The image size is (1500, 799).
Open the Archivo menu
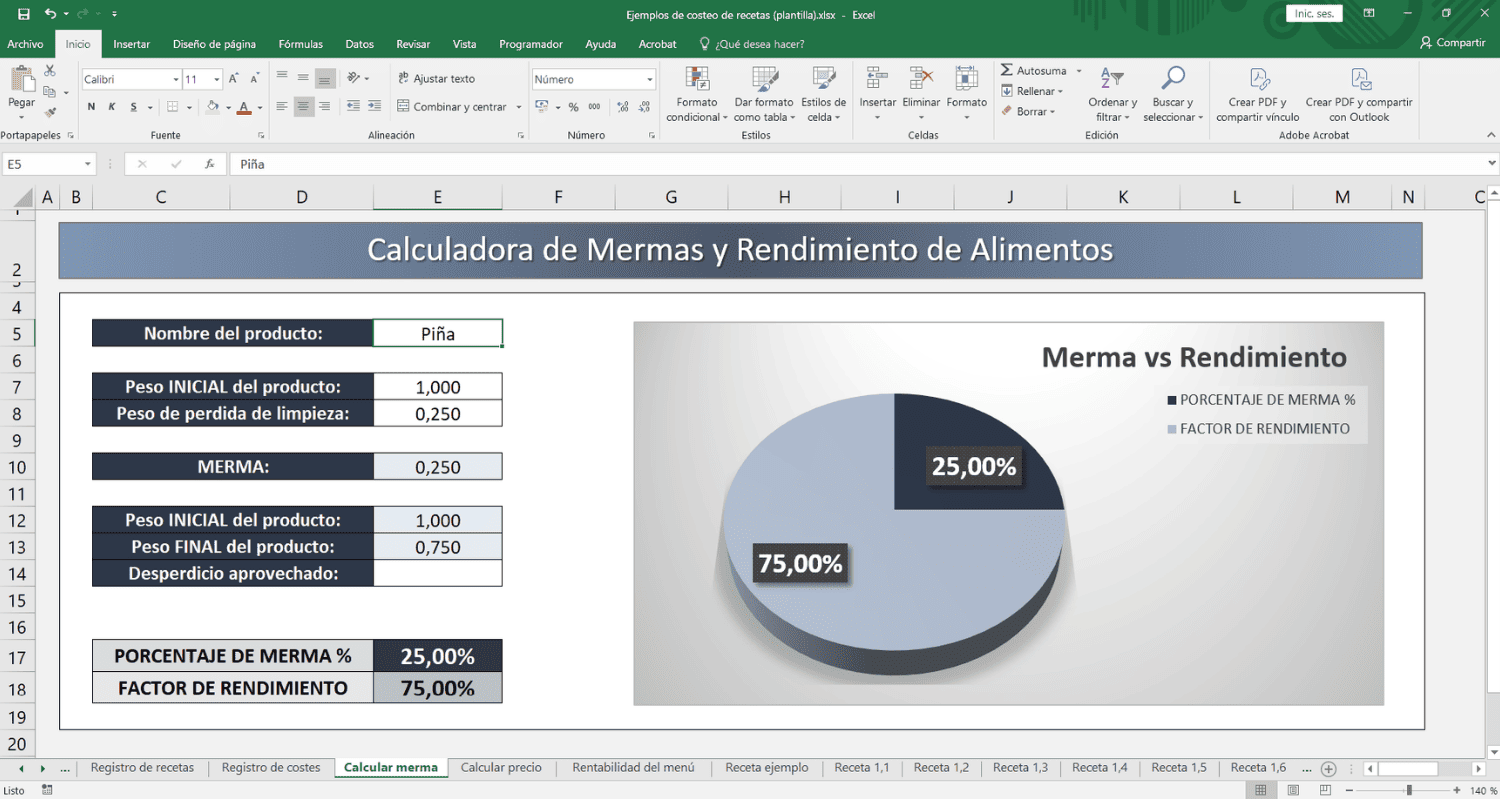click(x=25, y=44)
